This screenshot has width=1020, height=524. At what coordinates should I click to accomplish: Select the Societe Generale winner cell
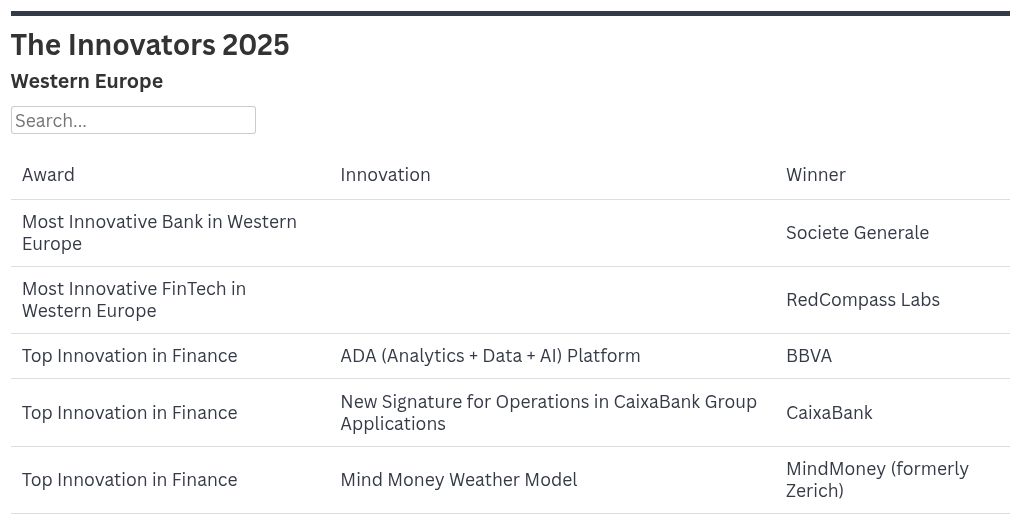point(857,233)
